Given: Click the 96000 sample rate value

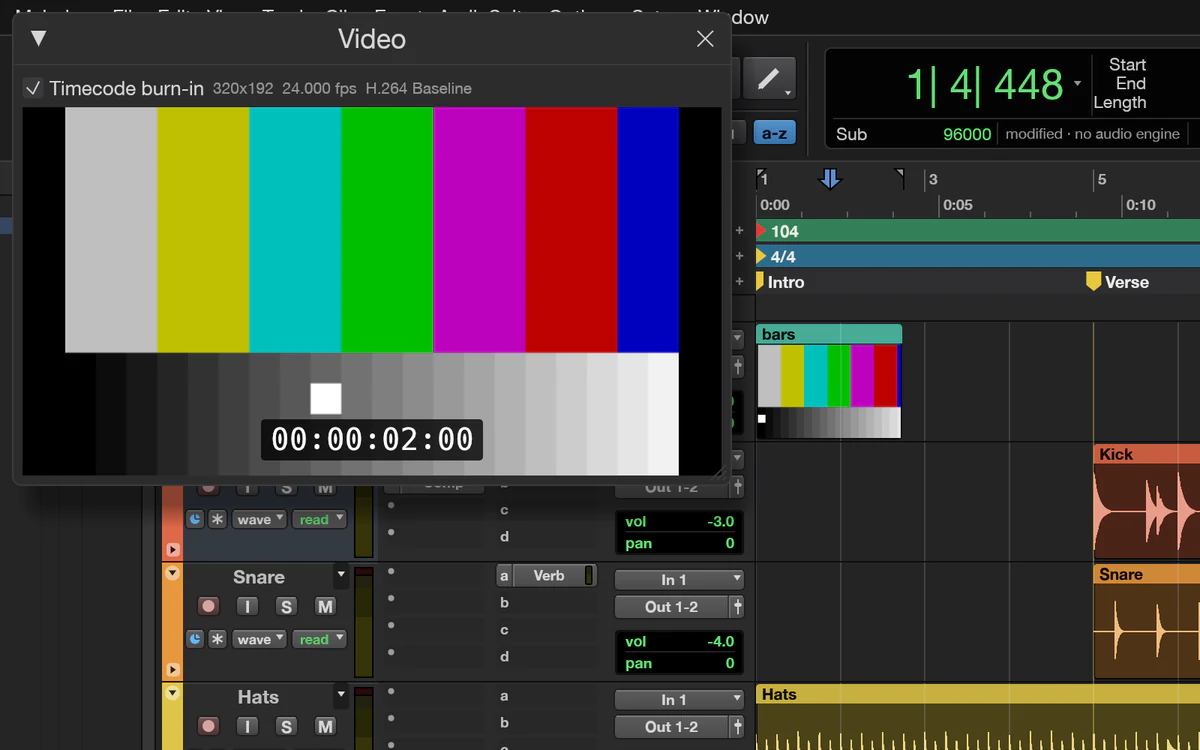Looking at the screenshot, I should coord(967,134).
